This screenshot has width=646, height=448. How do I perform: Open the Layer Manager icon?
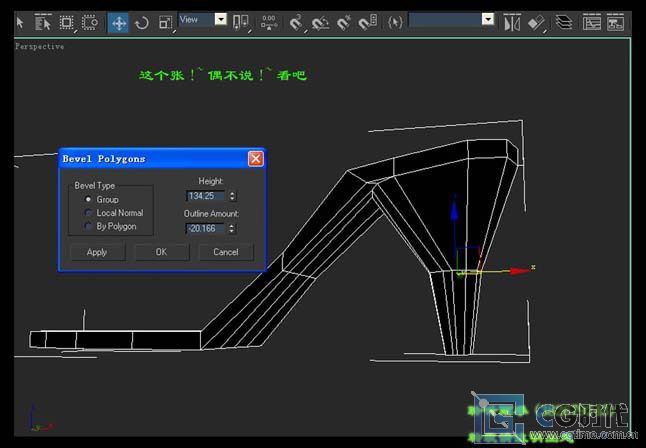point(563,23)
